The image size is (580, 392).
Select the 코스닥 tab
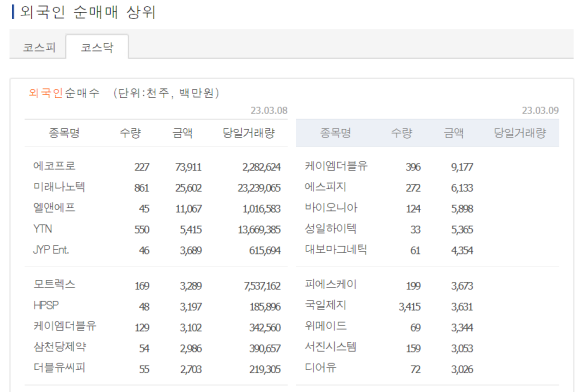point(97,47)
